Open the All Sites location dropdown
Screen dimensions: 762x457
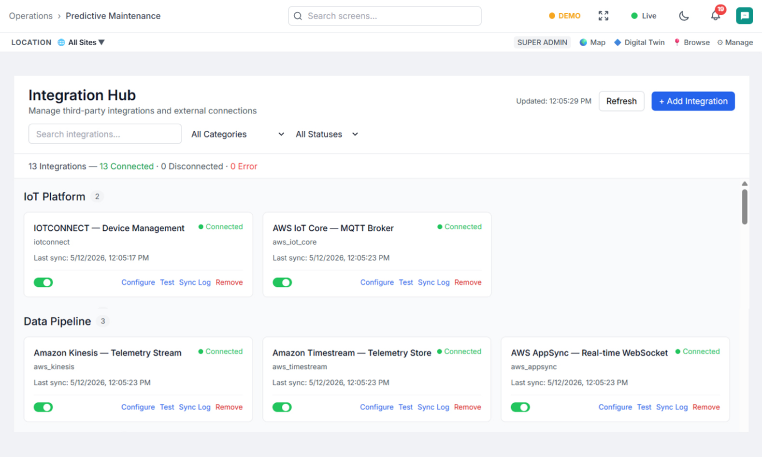(x=81, y=42)
